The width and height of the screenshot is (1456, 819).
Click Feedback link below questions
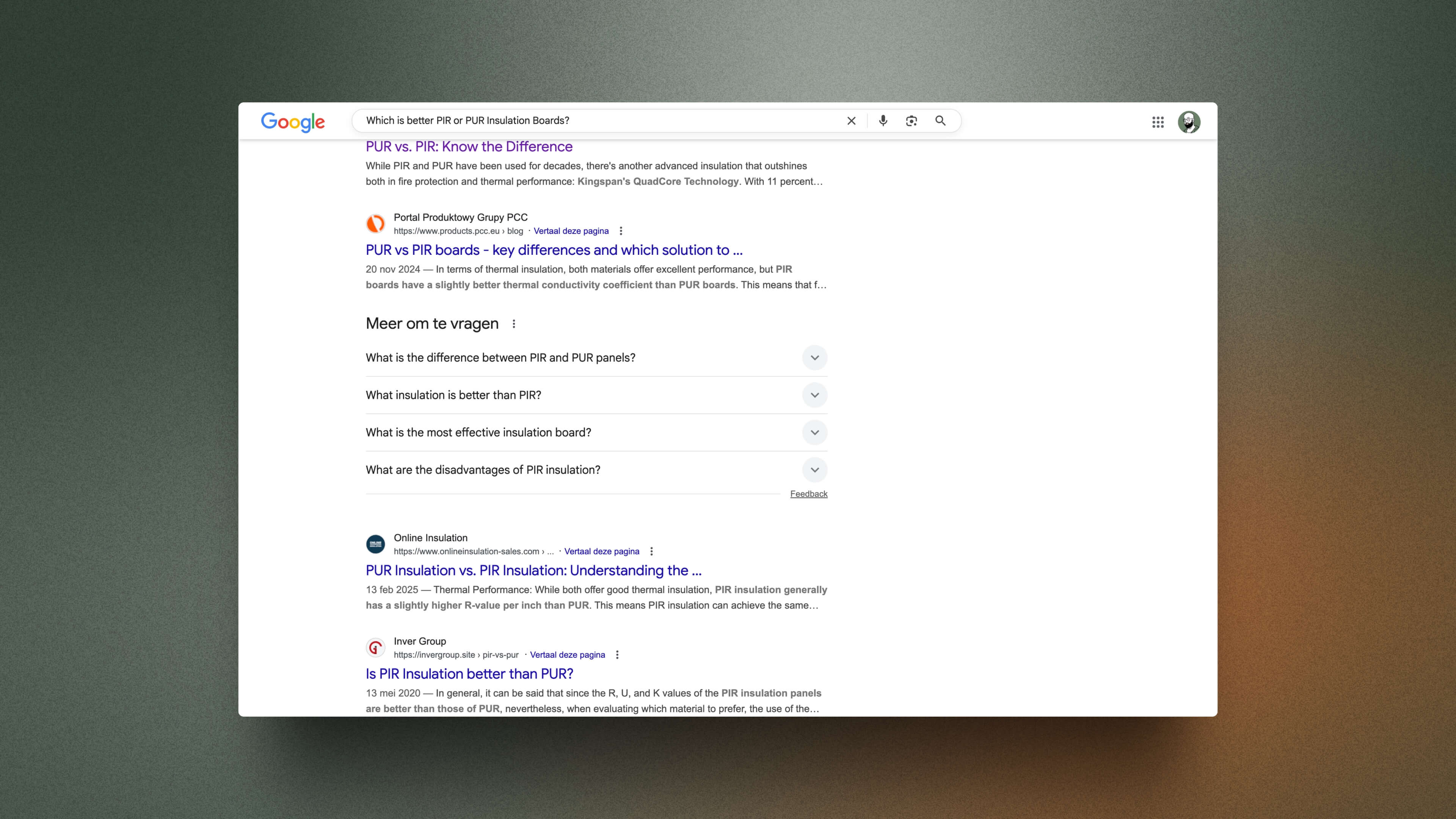(808, 494)
